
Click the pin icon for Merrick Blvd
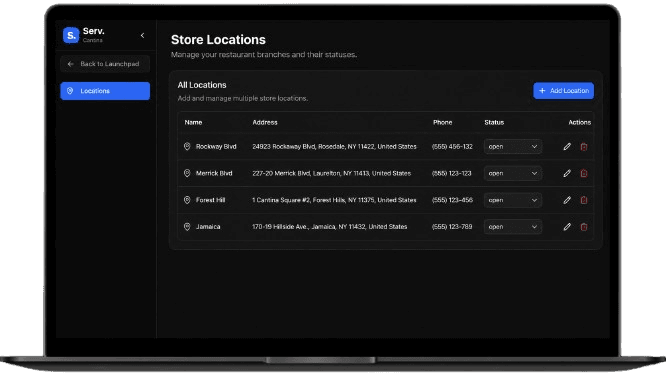187,173
